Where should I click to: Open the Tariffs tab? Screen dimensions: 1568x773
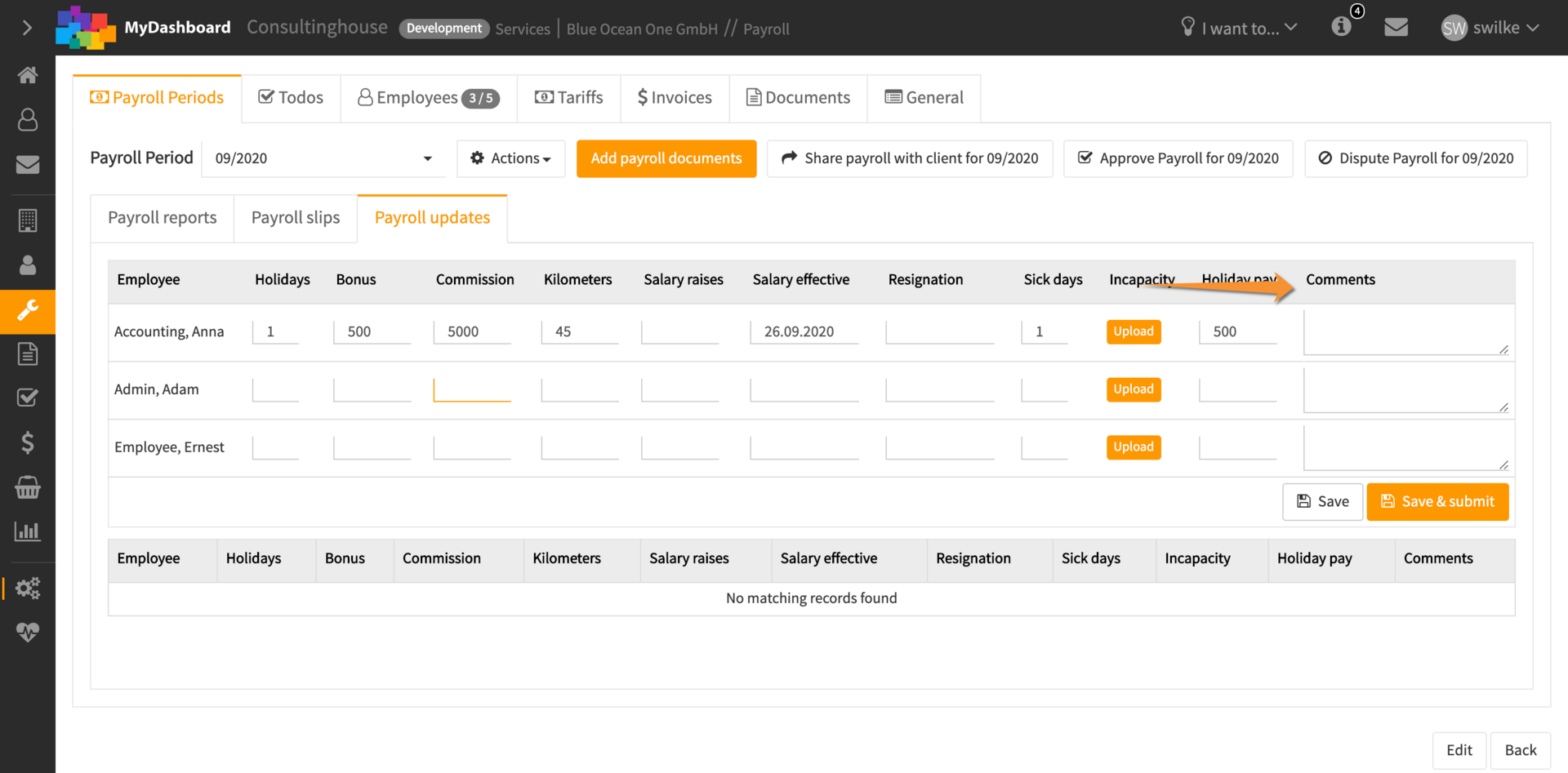click(569, 98)
